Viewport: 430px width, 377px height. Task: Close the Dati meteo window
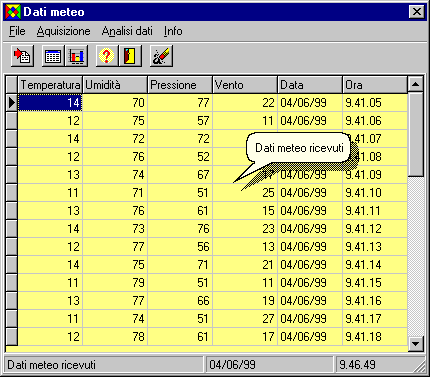point(417,12)
